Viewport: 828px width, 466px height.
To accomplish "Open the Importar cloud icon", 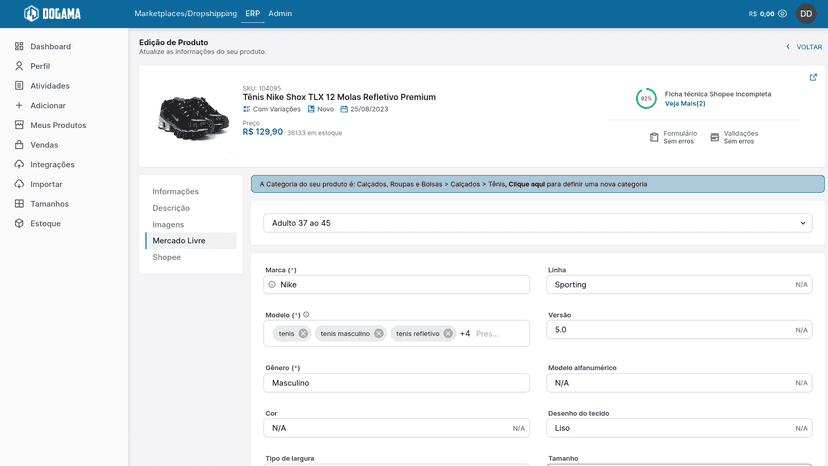I will pyautogui.click(x=19, y=184).
